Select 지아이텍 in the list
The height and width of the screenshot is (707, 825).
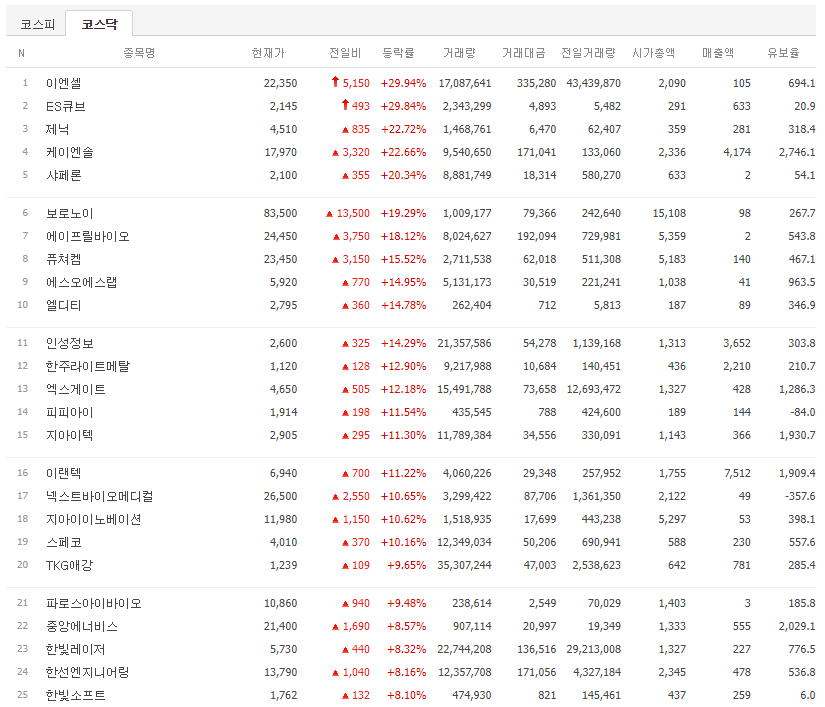[69, 435]
